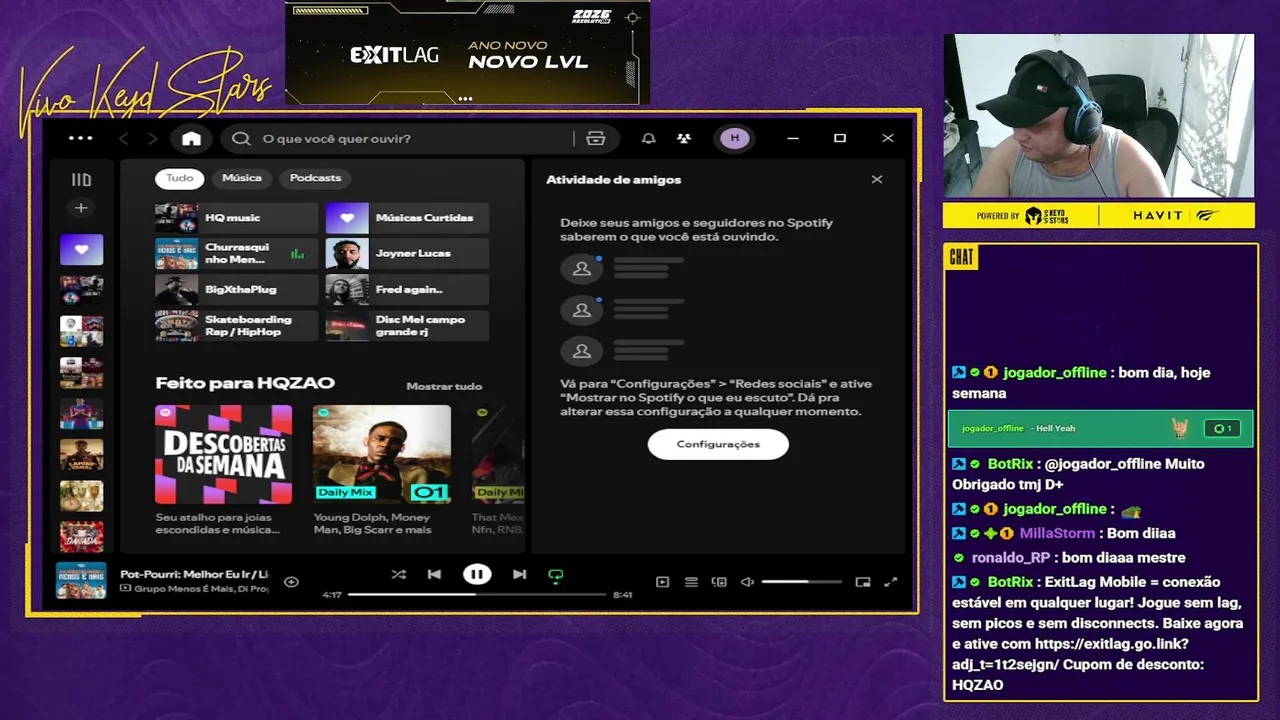Navigate forward with right arrow
The image size is (1280, 720).
click(x=152, y=139)
